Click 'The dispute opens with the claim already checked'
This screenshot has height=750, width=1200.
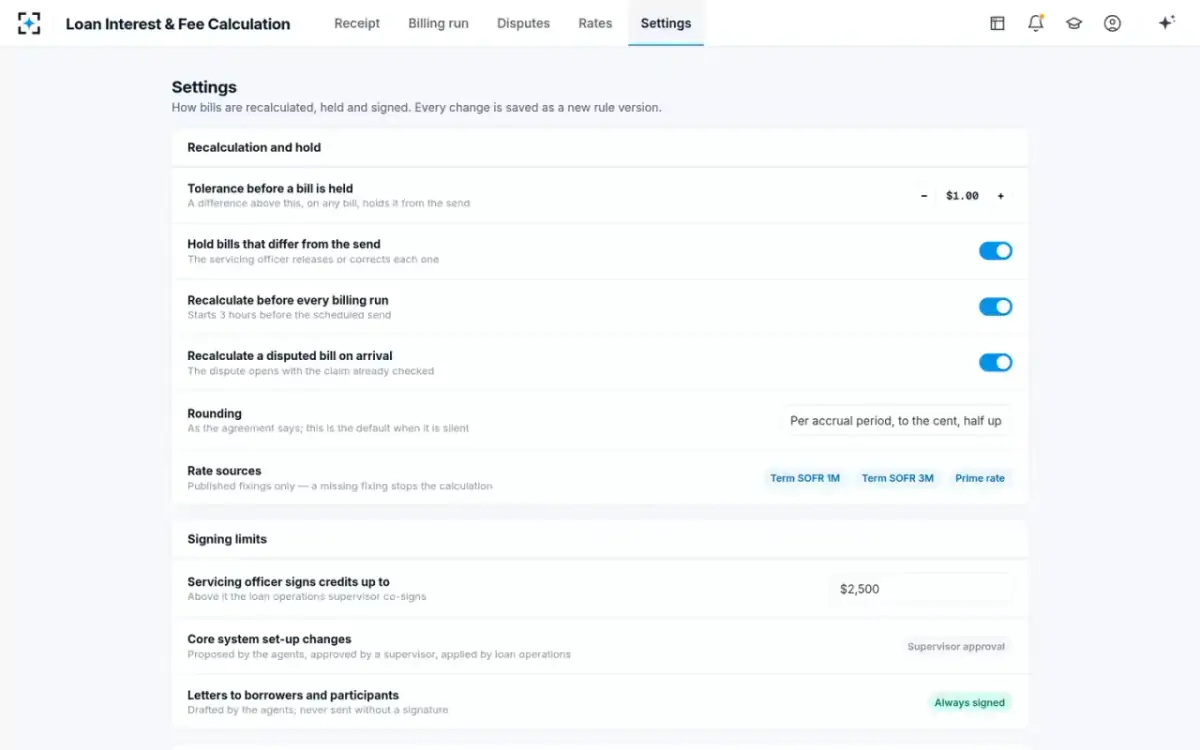pos(311,371)
